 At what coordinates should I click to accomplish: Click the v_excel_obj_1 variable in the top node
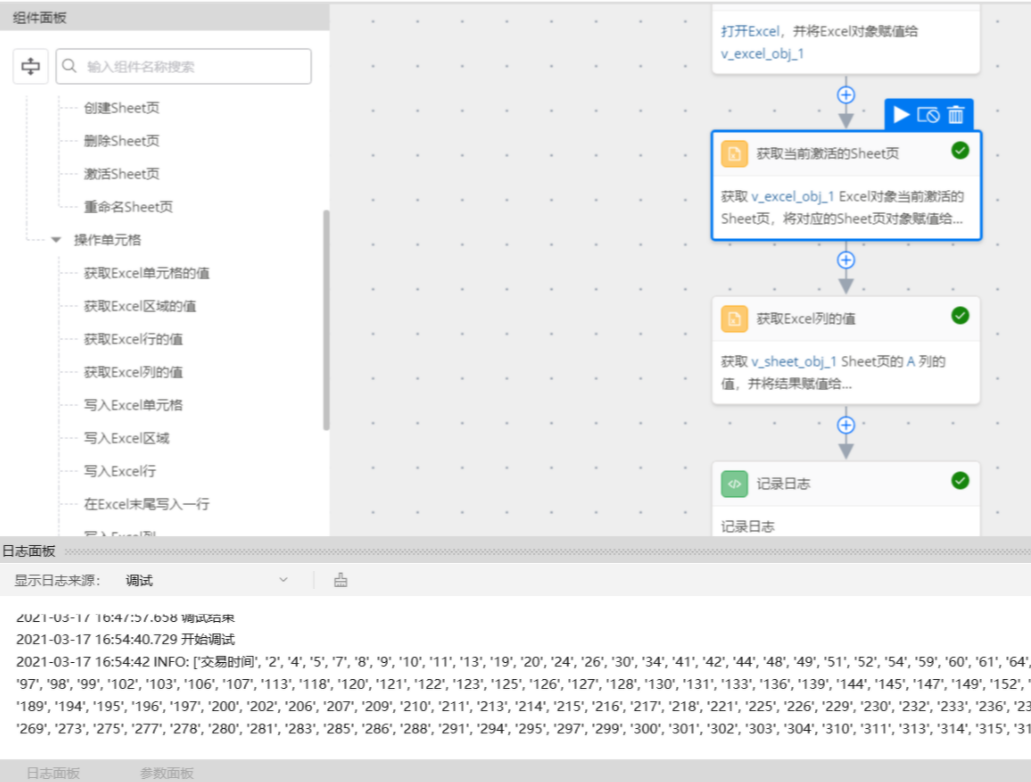click(762, 54)
